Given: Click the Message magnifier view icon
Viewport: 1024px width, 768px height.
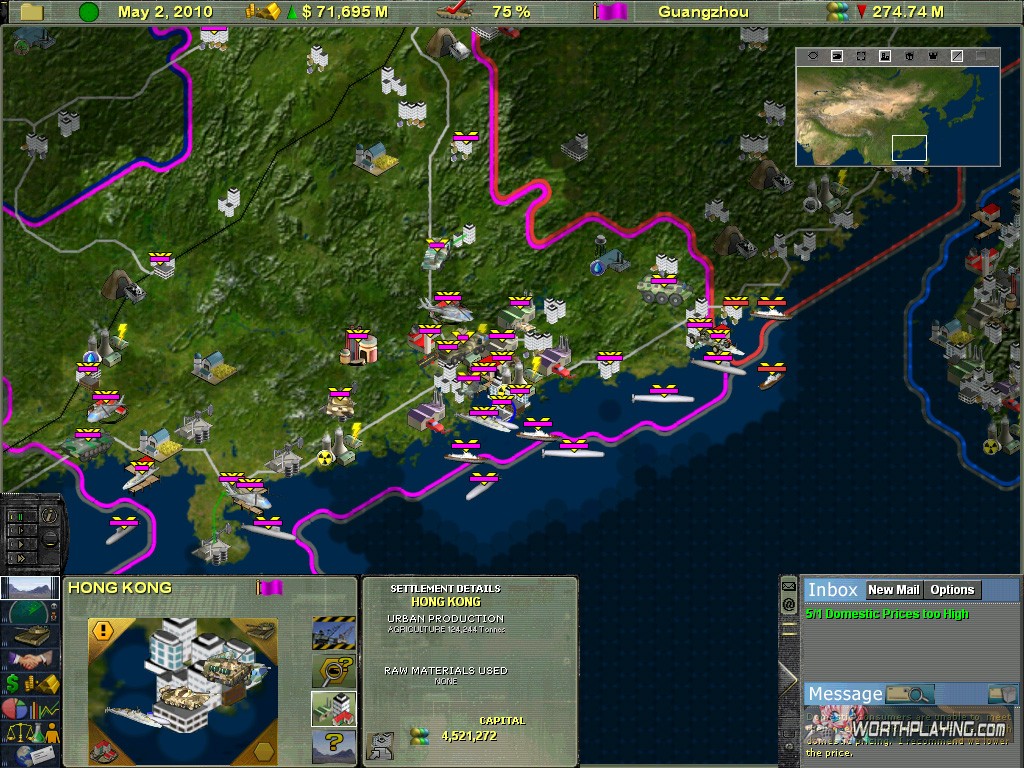Looking at the screenshot, I should coord(909,694).
